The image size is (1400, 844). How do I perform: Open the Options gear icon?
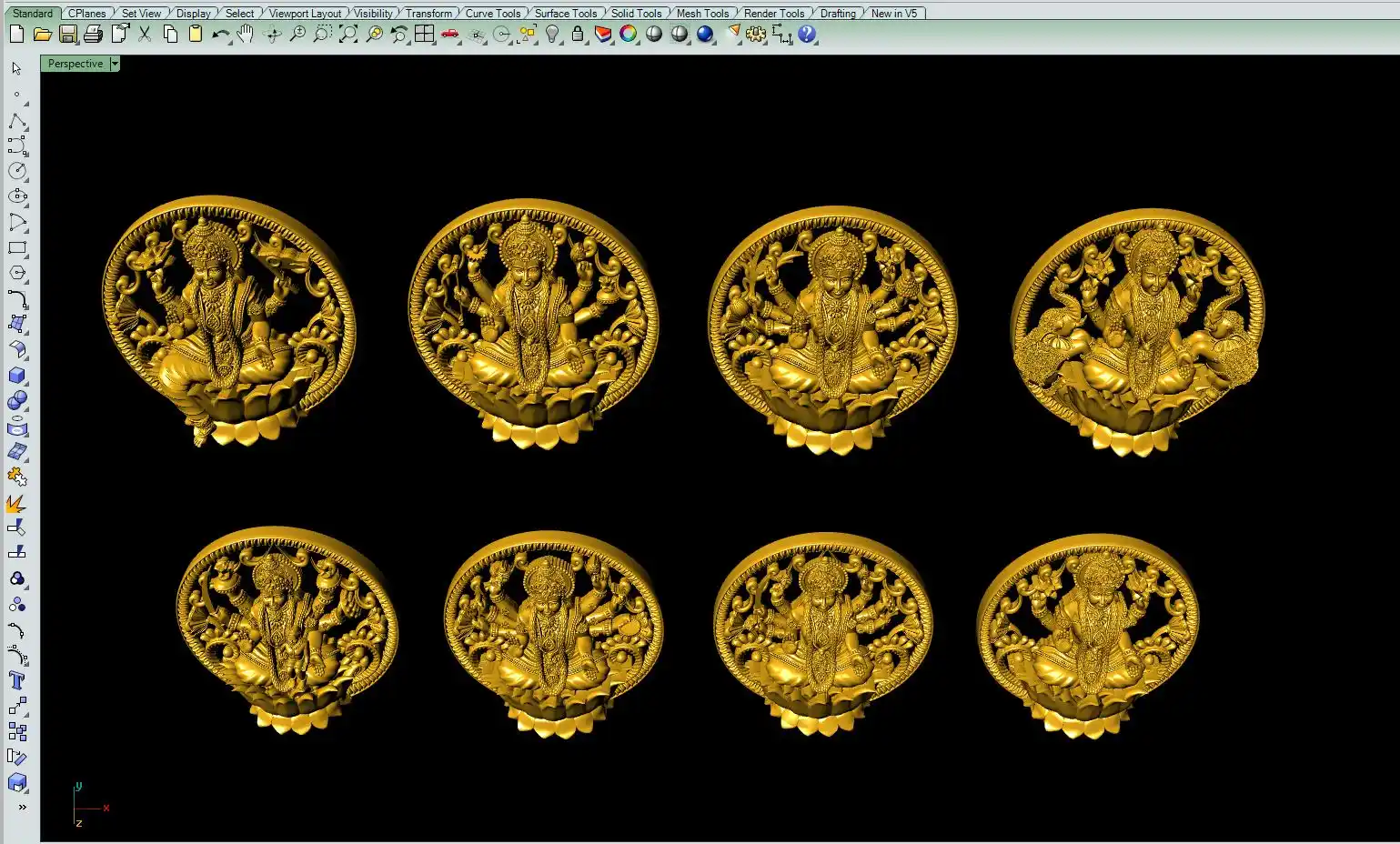[755, 35]
